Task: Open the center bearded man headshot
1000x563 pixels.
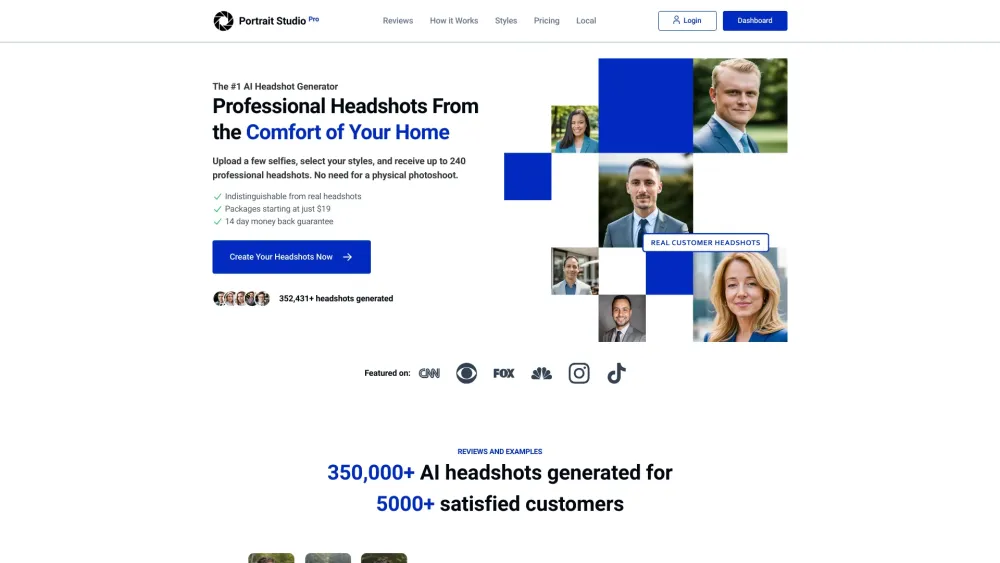Action: point(645,200)
